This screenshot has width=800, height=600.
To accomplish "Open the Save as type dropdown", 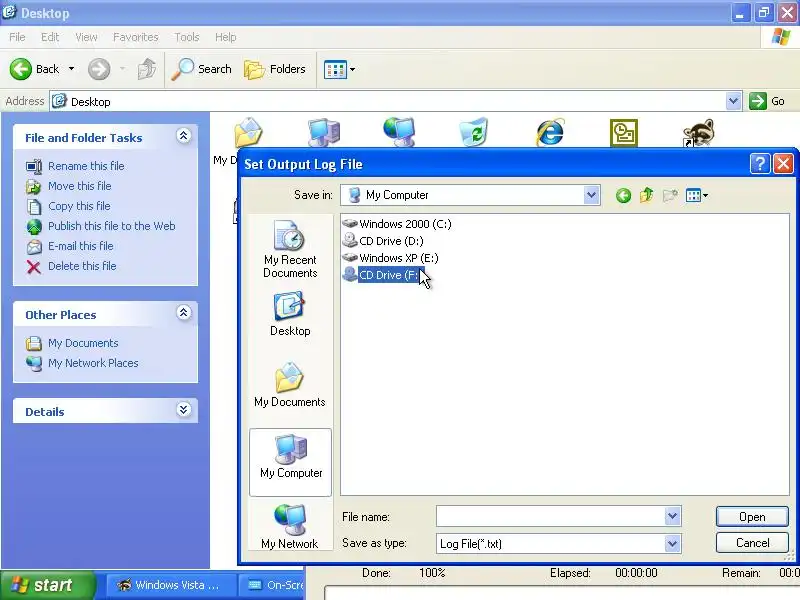I will (x=672, y=543).
